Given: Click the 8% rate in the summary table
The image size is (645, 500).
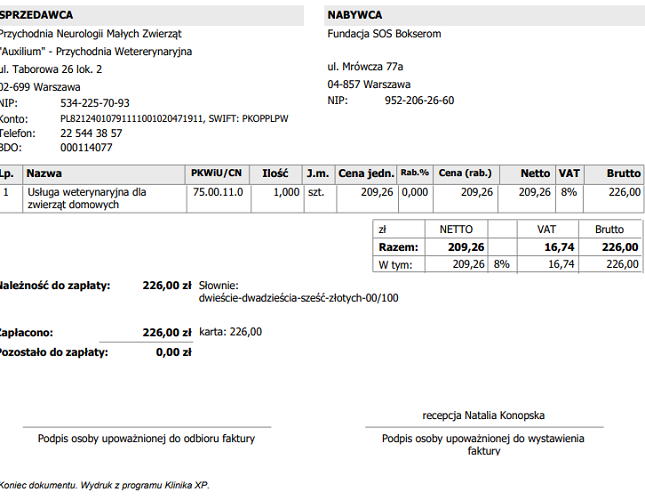Looking at the screenshot, I should pos(502,264).
